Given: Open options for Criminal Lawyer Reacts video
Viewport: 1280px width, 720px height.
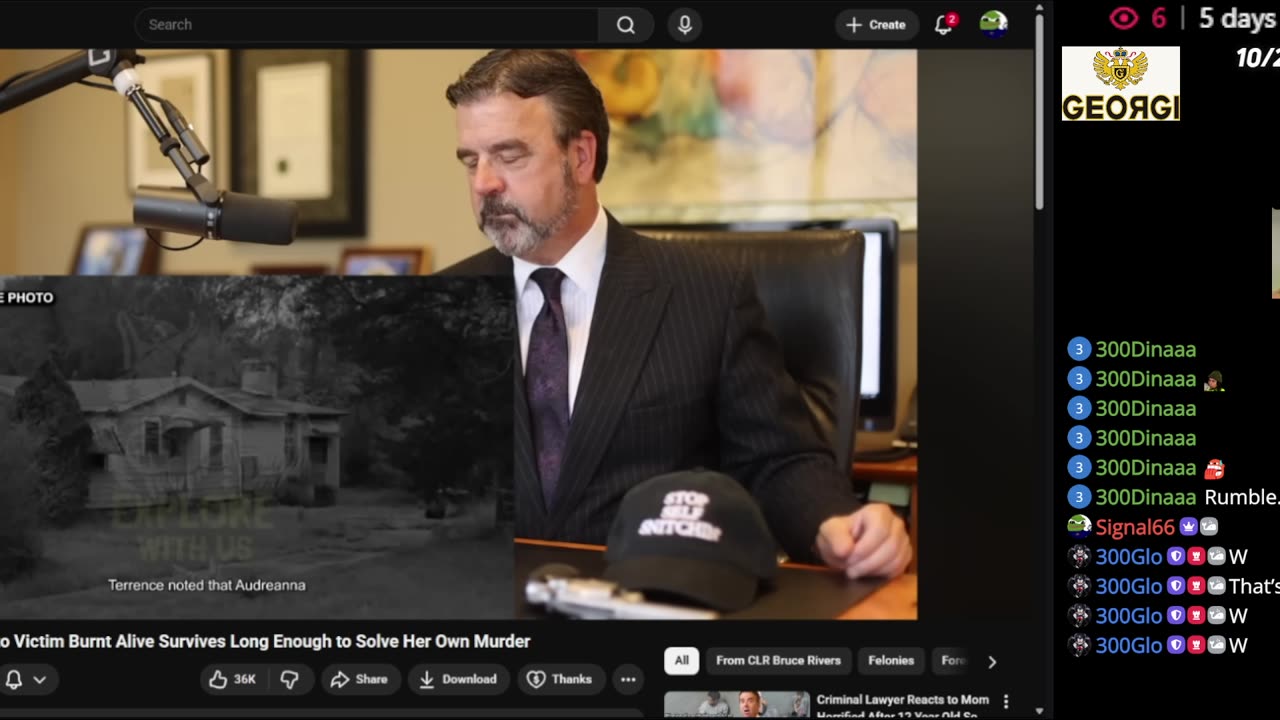Looking at the screenshot, I should click(x=1006, y=702).
